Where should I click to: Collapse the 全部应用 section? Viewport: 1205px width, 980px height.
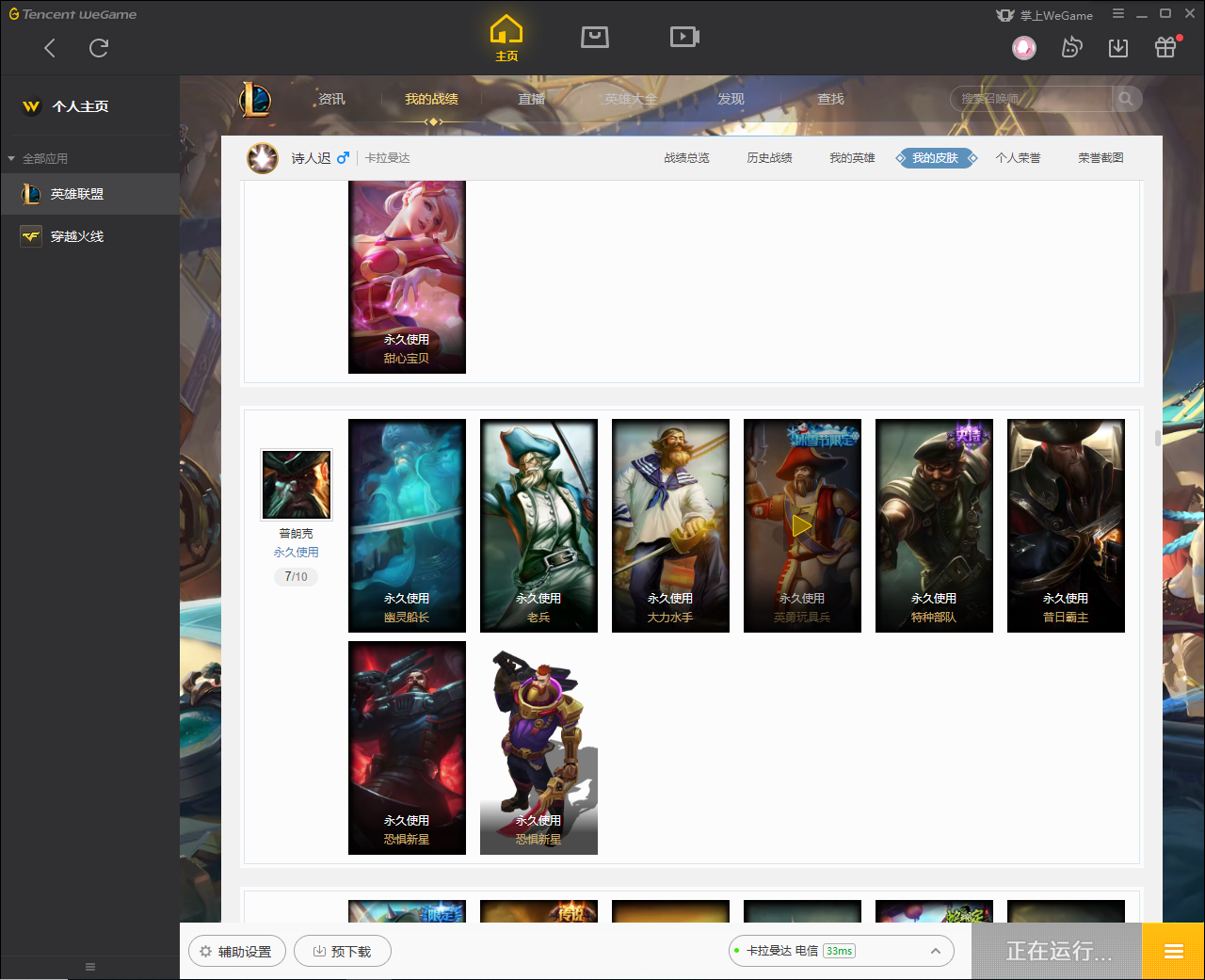[x=11, y=159]
